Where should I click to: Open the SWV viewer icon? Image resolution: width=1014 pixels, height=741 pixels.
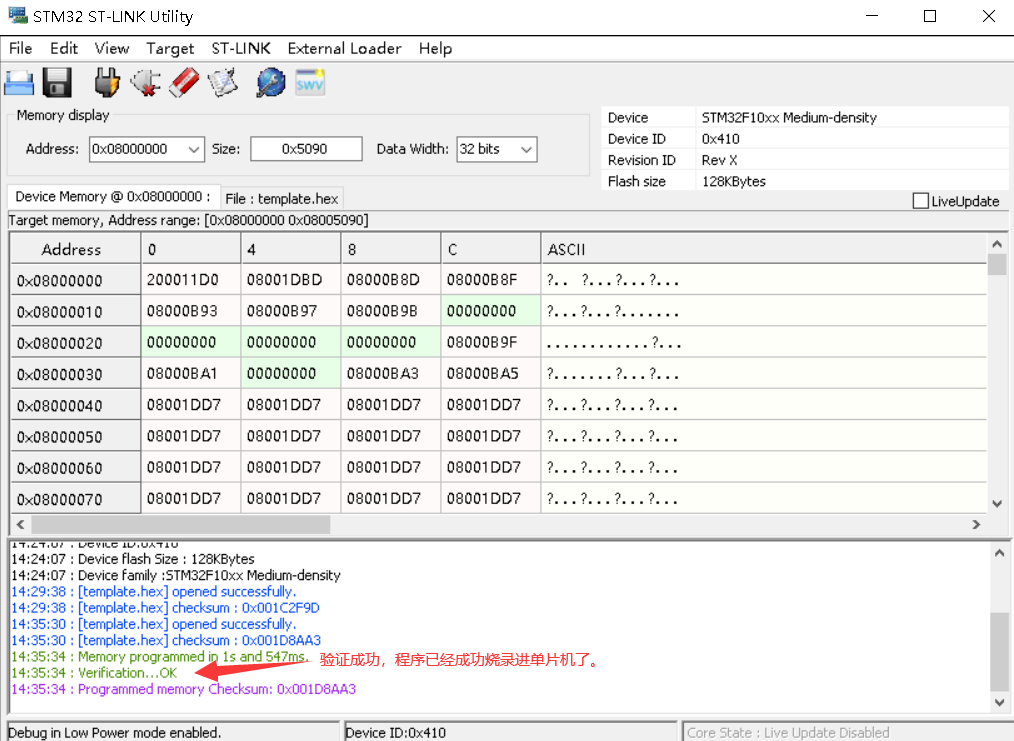(310, 83)
